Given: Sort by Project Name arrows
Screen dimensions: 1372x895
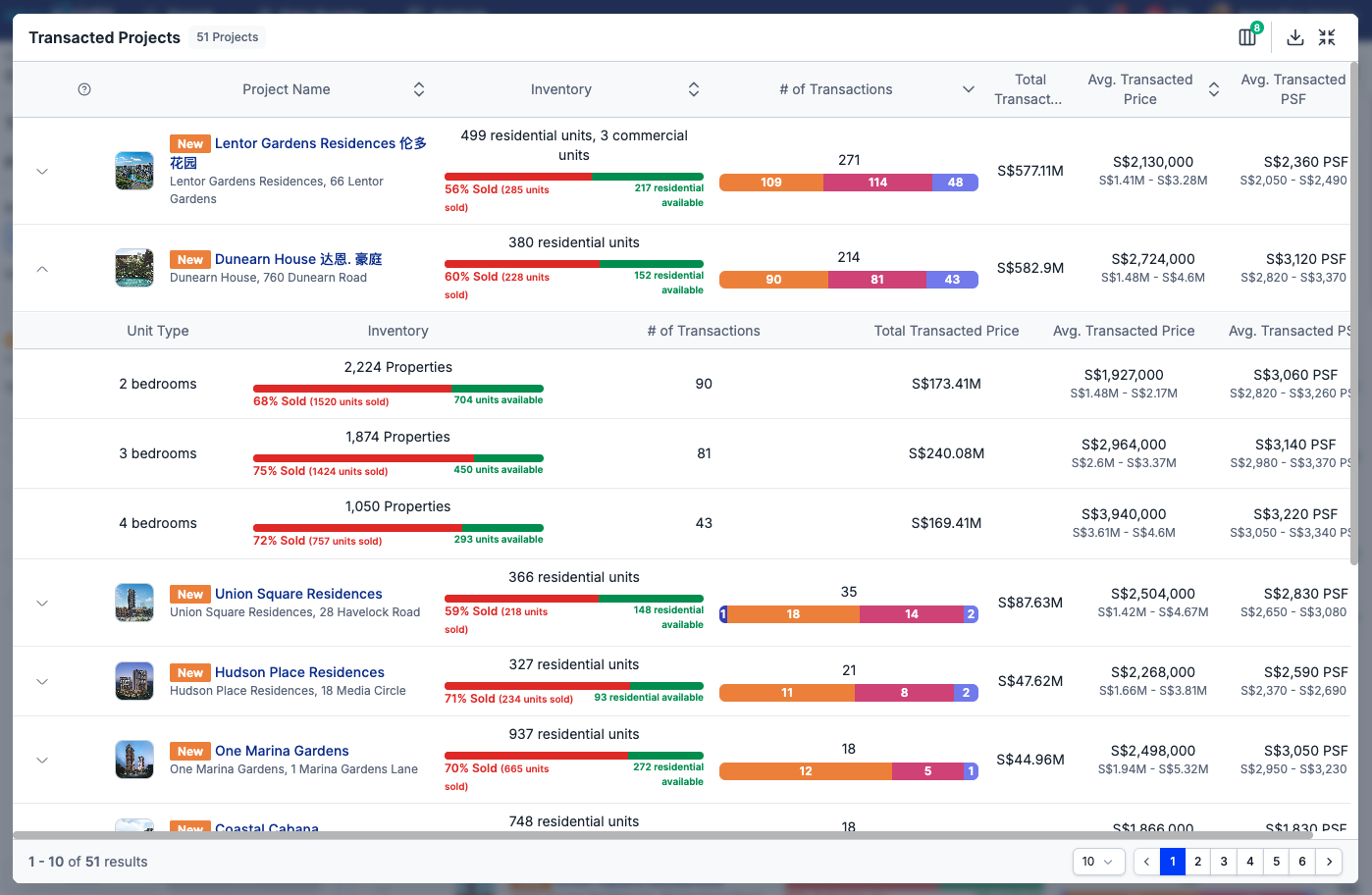Looking at the screenshot, I should [419, 89].
